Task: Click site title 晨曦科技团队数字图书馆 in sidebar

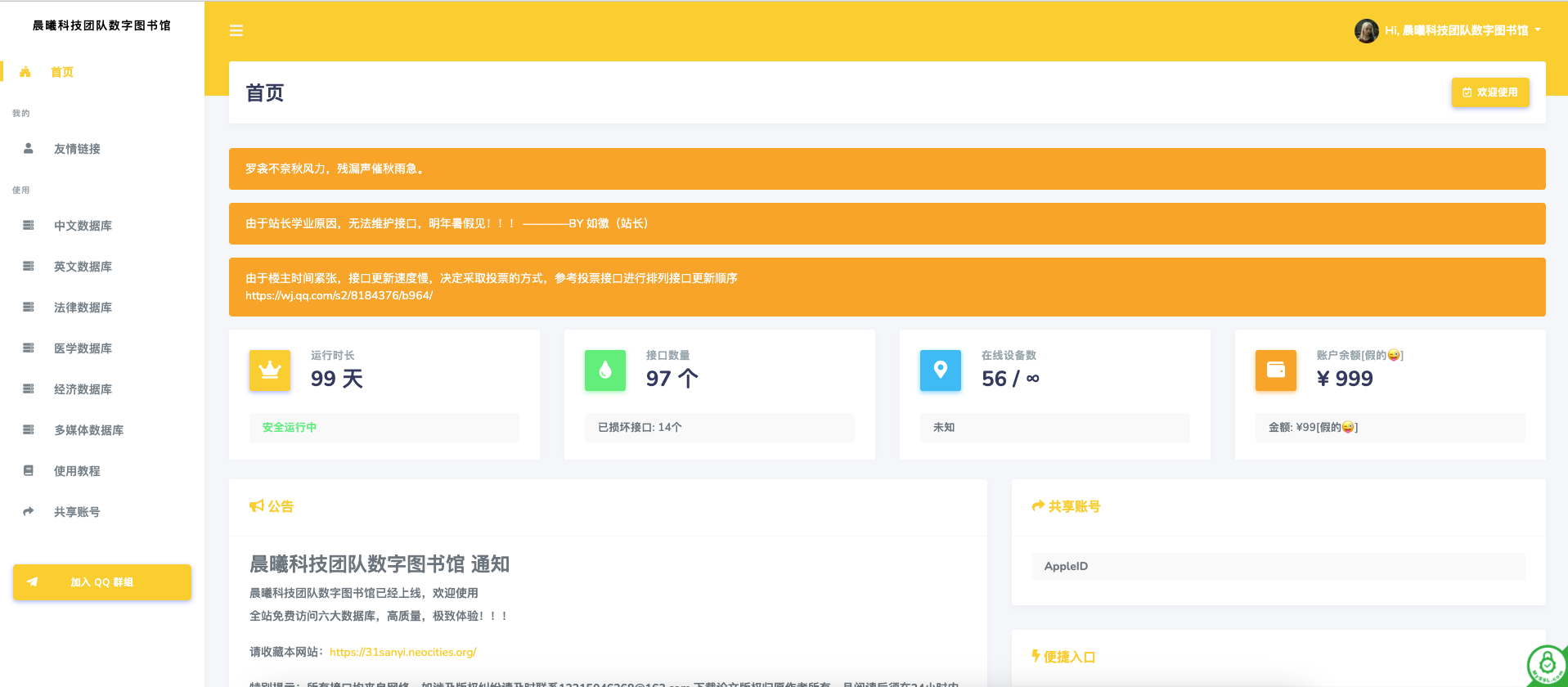Action: pos(102,25)
